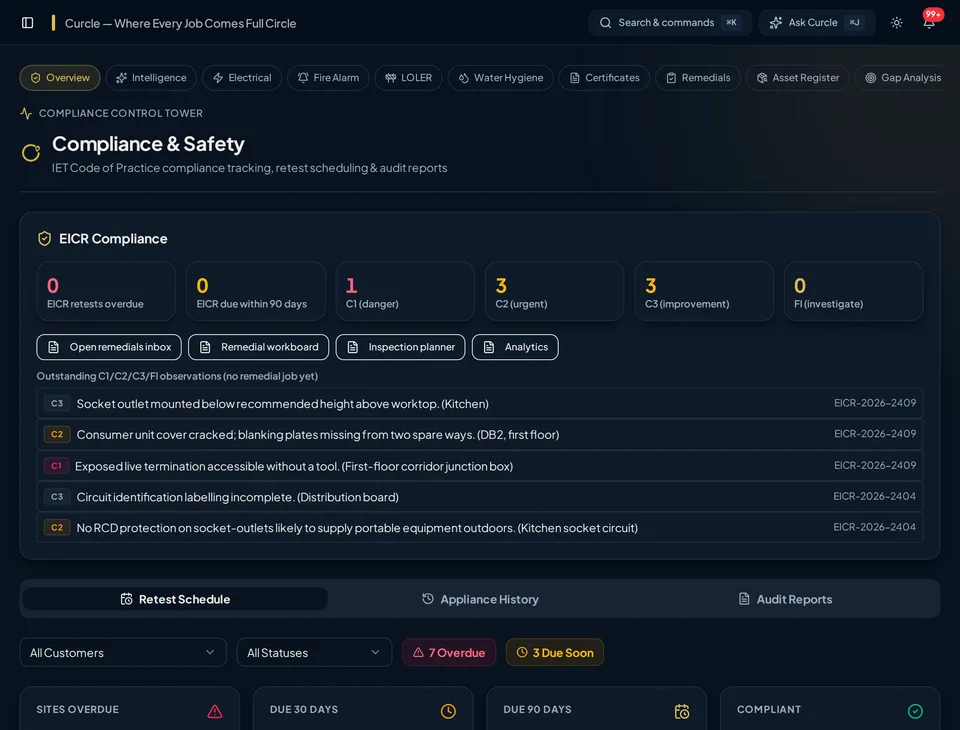The height and width of the screenshot is (730, 960).
Task: Open Search & commands field
Action: (669, 23)
